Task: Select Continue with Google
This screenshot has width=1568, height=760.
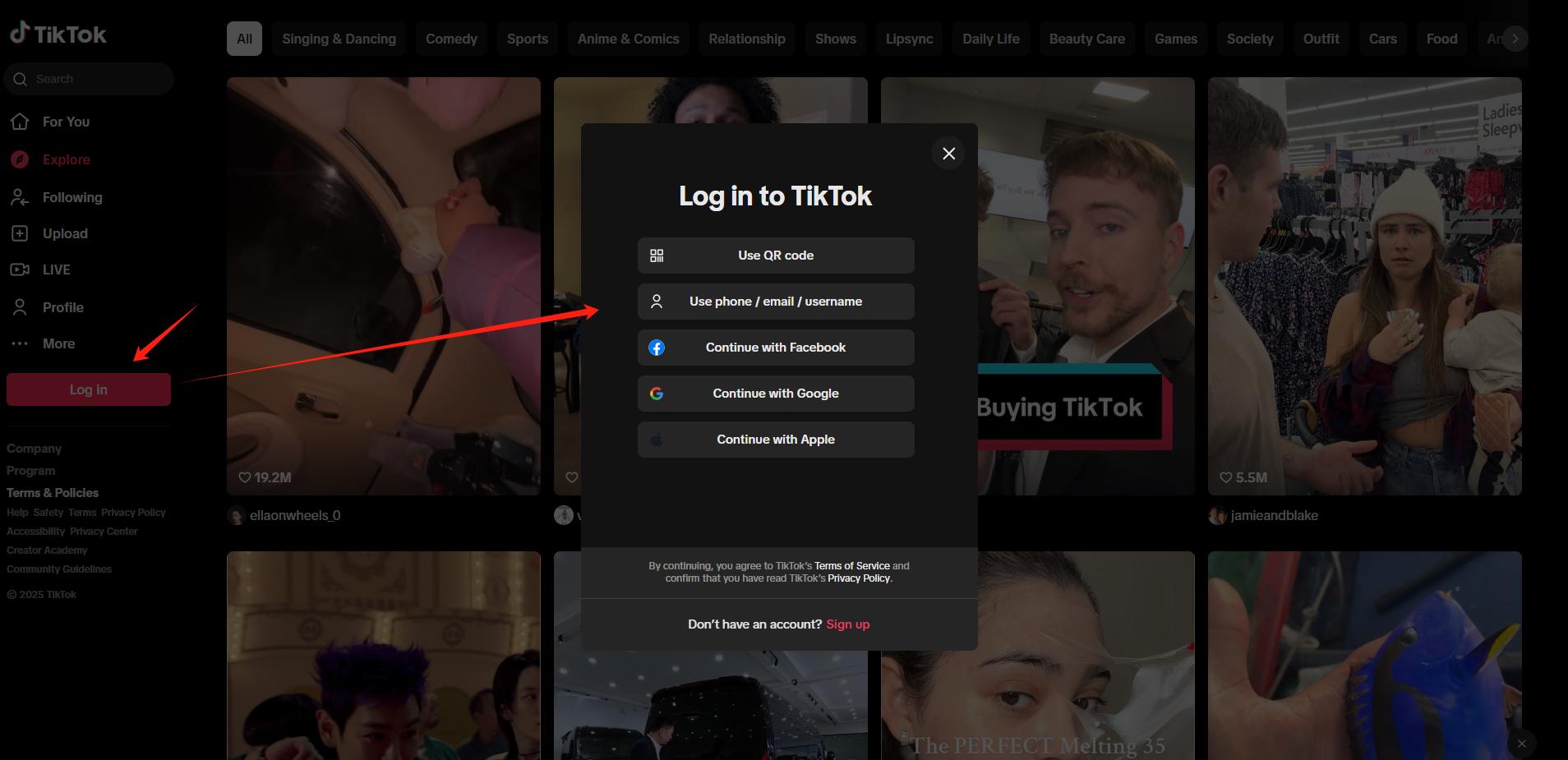Action: [x=775, y=394]
